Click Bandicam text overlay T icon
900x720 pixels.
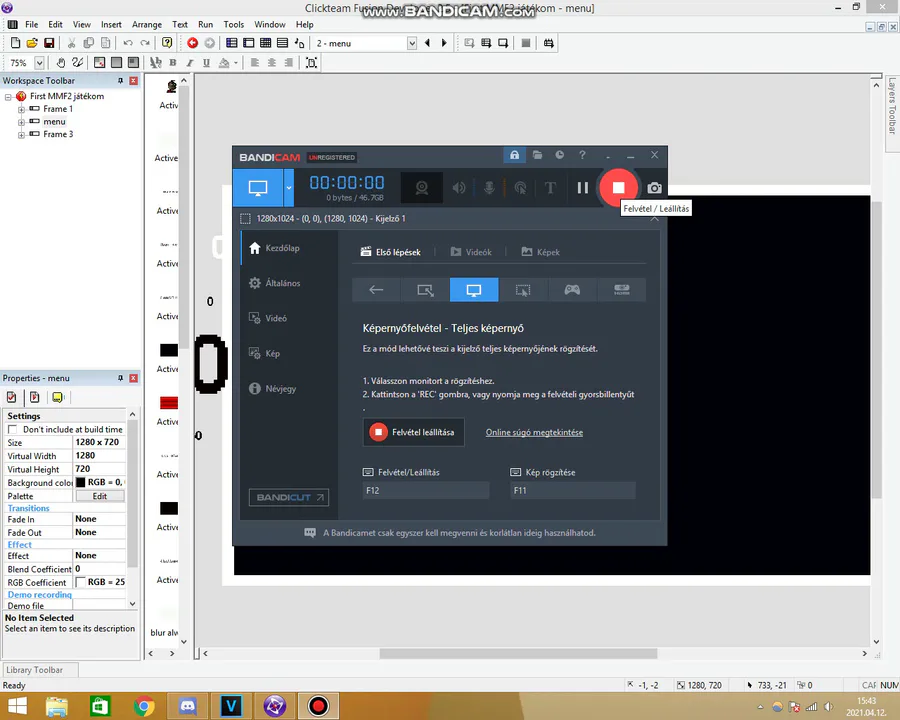pyautogui.click(x=550, y=188)
